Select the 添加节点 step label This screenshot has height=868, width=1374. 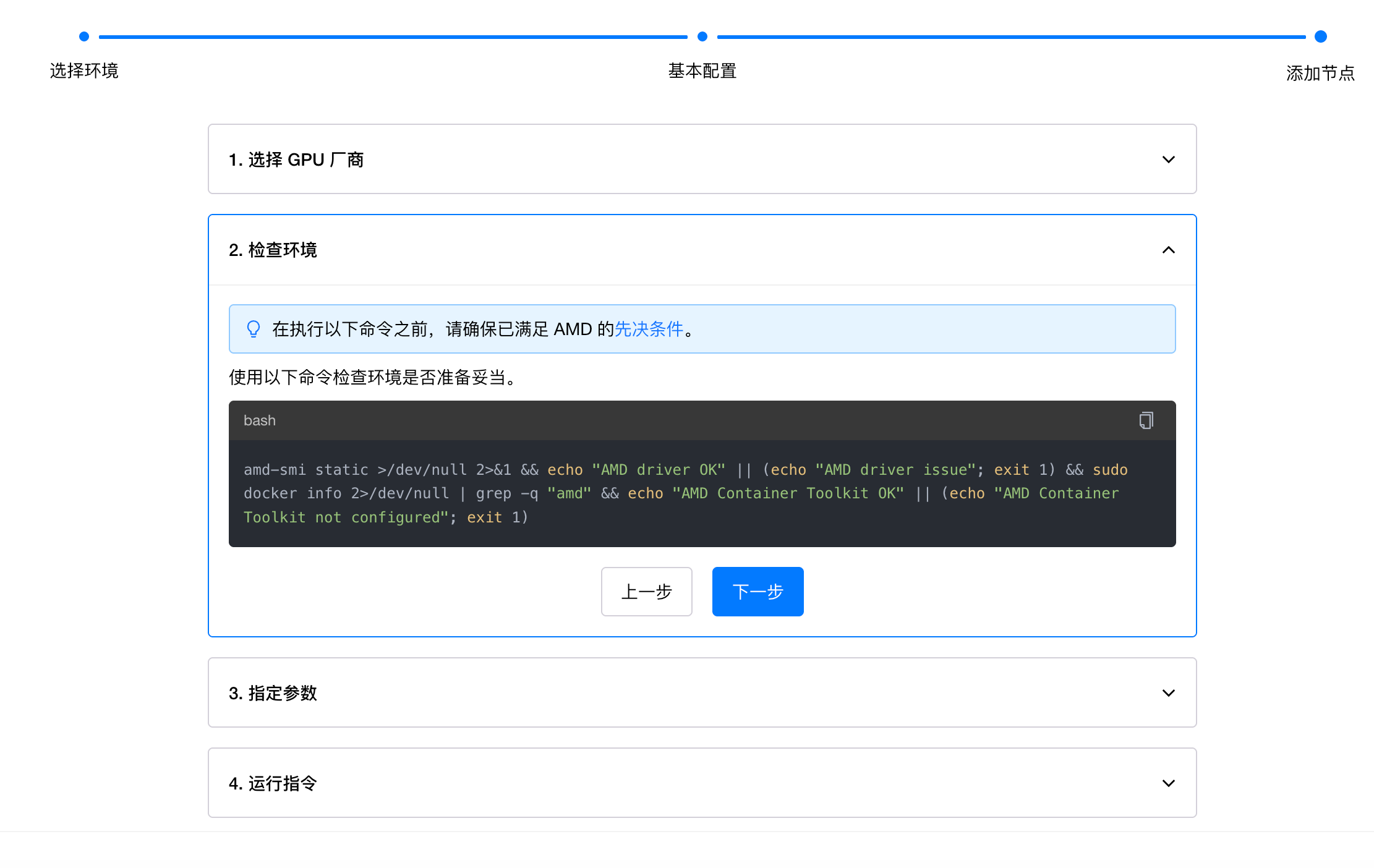click(x=1320, y=73)
